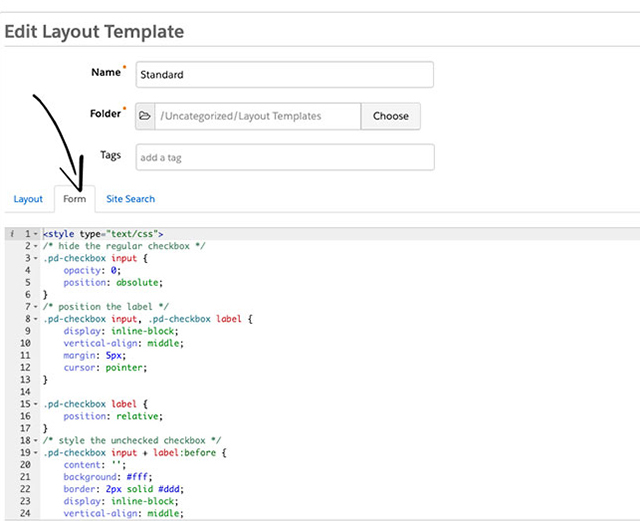Select the Form tab

pos(75,199)
